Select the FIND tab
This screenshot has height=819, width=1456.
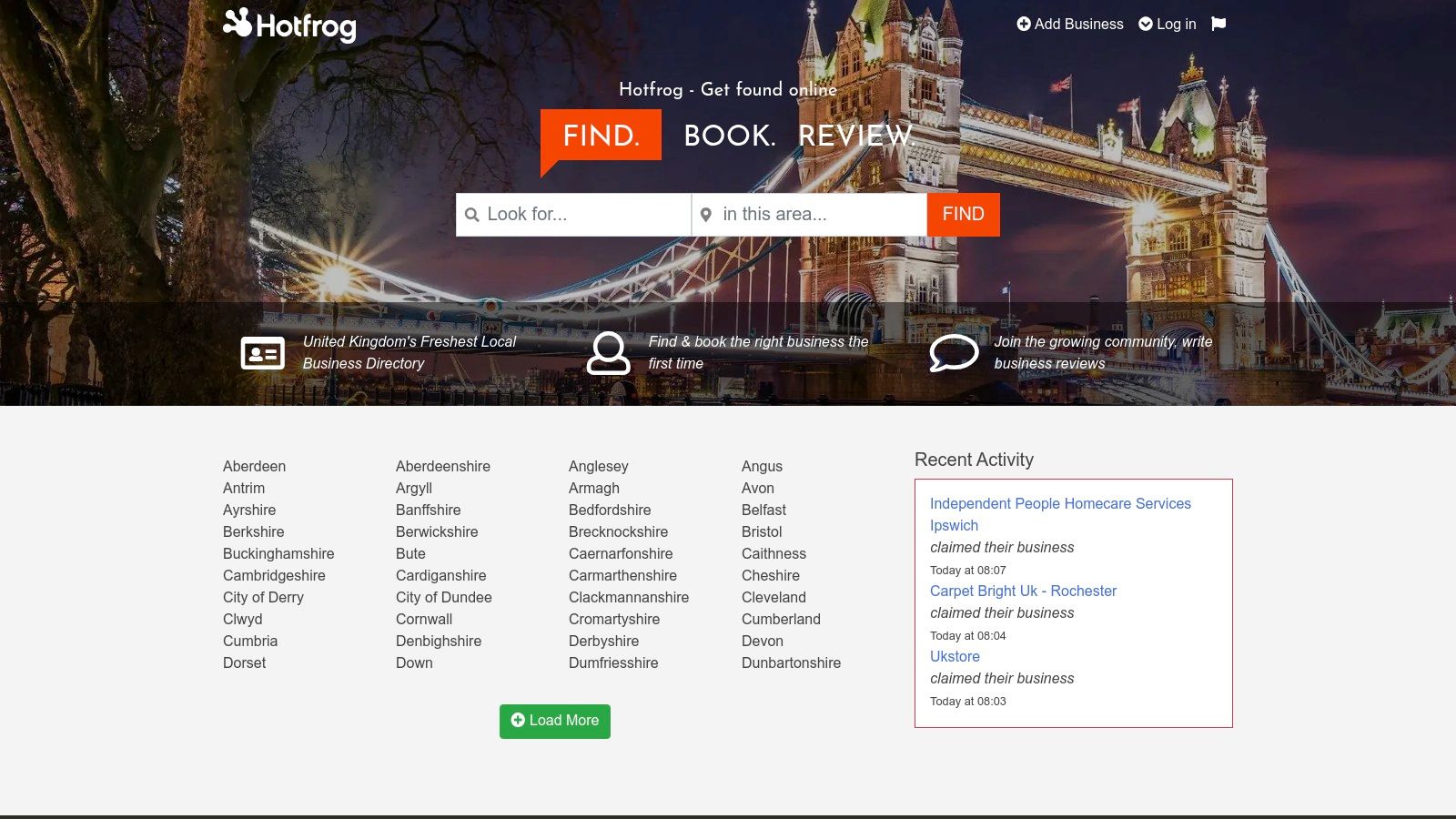601,136
